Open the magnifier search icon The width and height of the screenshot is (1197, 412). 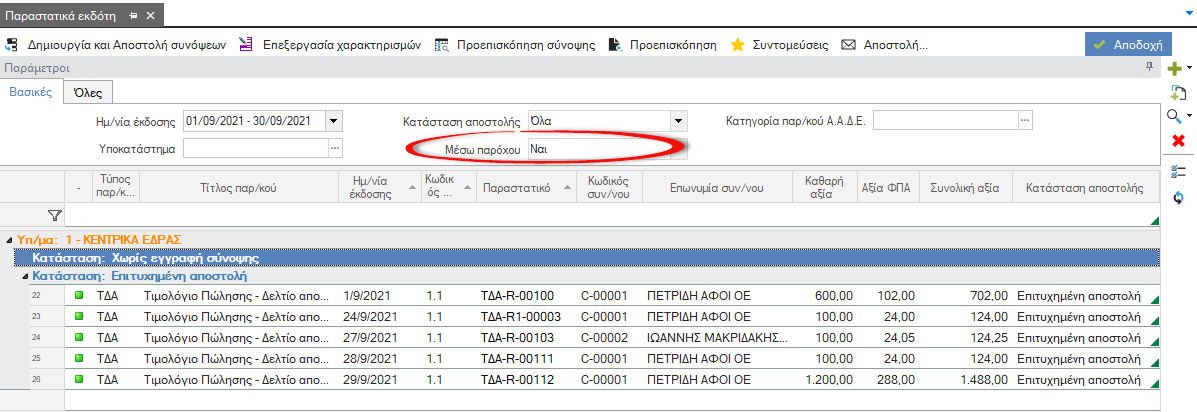[x=1176, y=116]
